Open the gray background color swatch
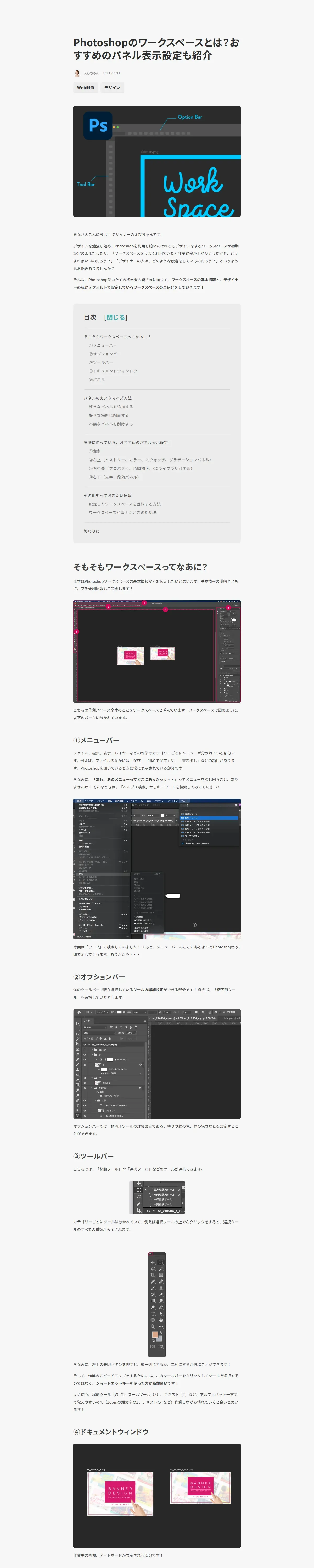The height and width of the screenshot is (1568, 314). (x=160, y=1339)
